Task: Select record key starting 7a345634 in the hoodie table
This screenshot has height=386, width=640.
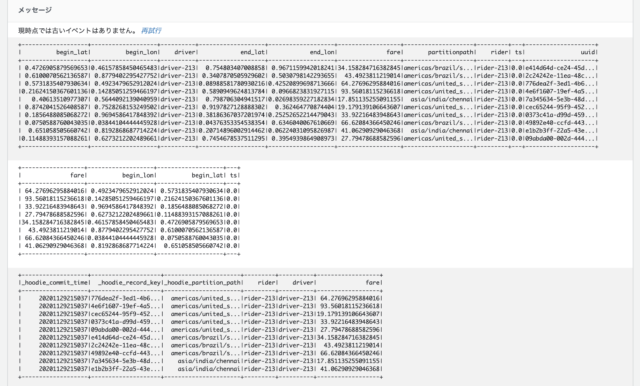Action: coord(127,361)
